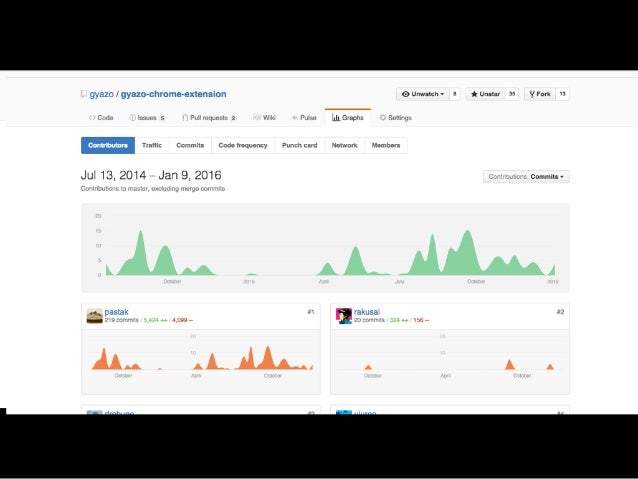638x479 pixels.
Task: Click the repository book icon
Action: 83,94
